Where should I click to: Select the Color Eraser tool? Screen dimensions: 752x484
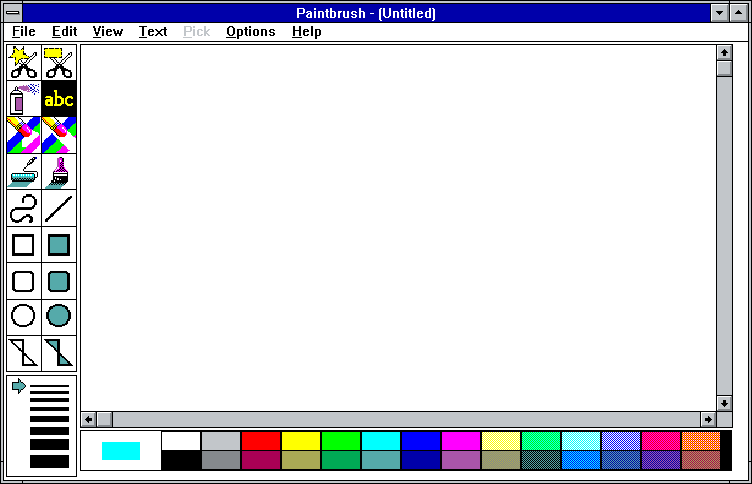tap(24, 135)
